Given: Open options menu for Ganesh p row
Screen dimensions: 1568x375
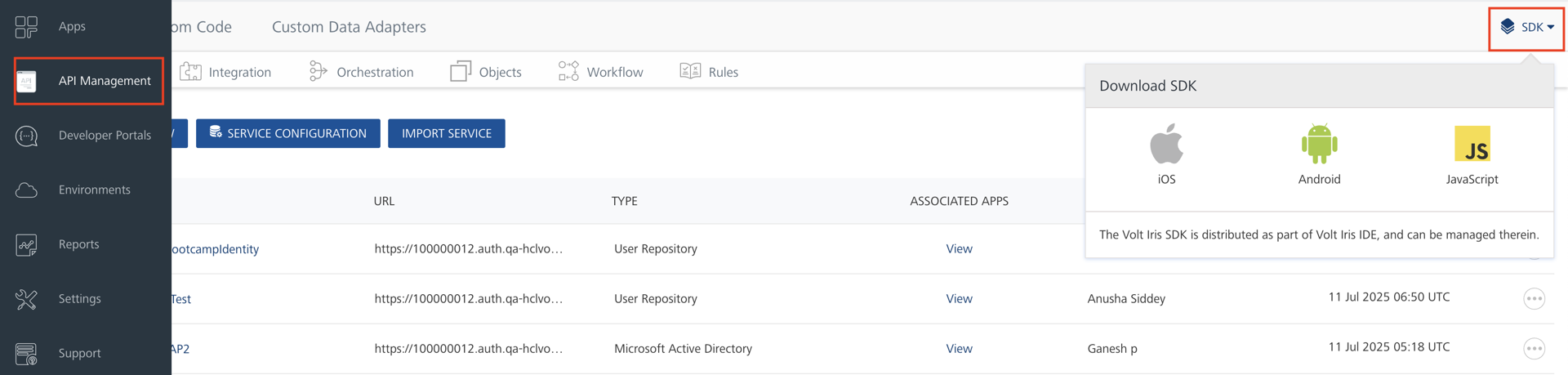Looking at the screenshot, I should pyautogui.click(x=1534, y=349).
